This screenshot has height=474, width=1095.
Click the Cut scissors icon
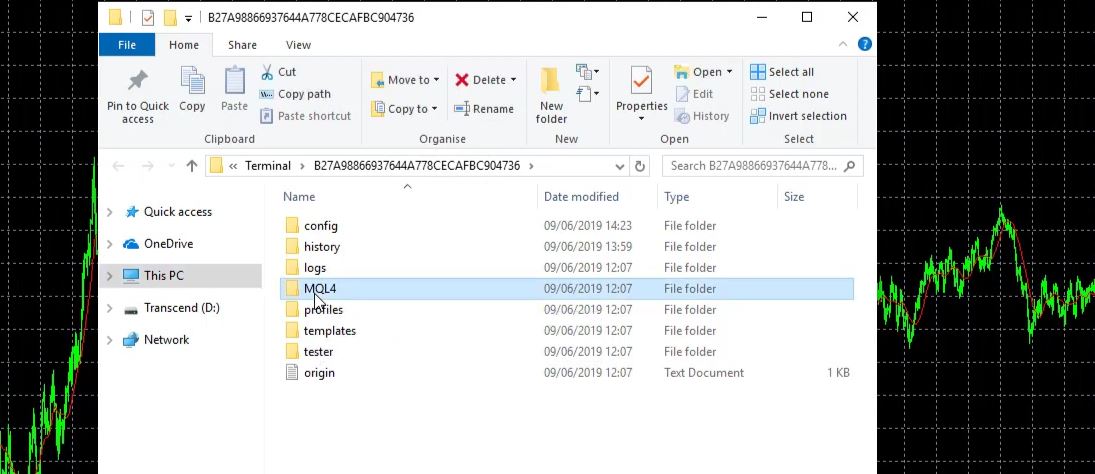click(268, 72)
